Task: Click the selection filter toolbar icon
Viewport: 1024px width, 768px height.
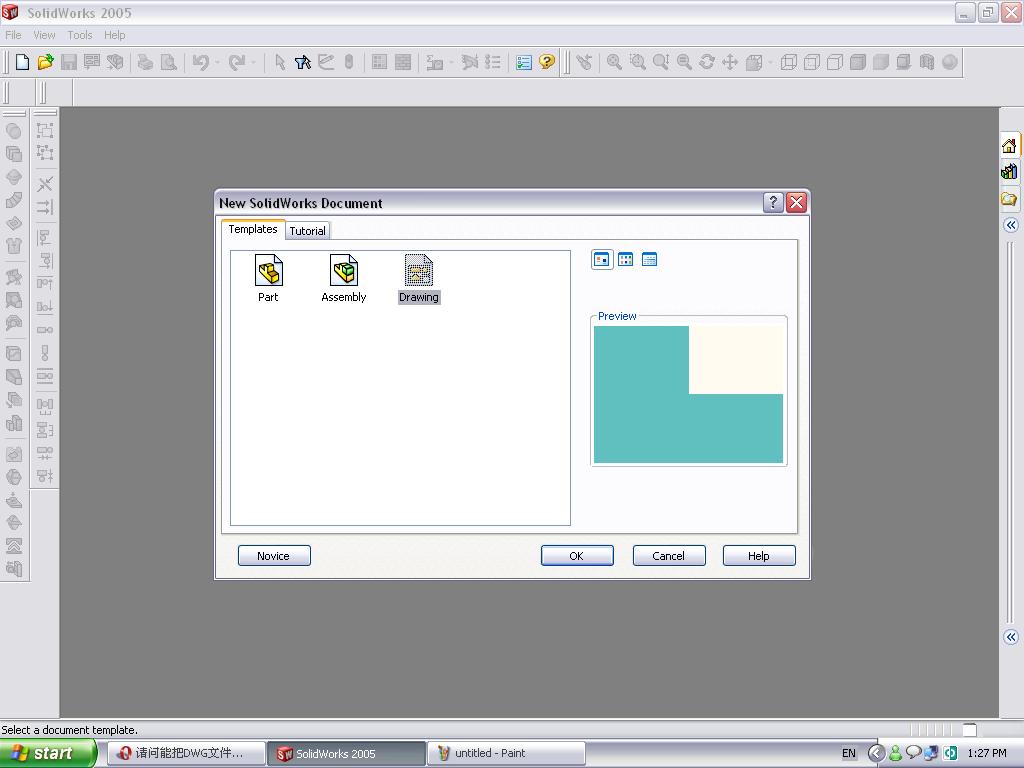Action: tap(302, 62)
